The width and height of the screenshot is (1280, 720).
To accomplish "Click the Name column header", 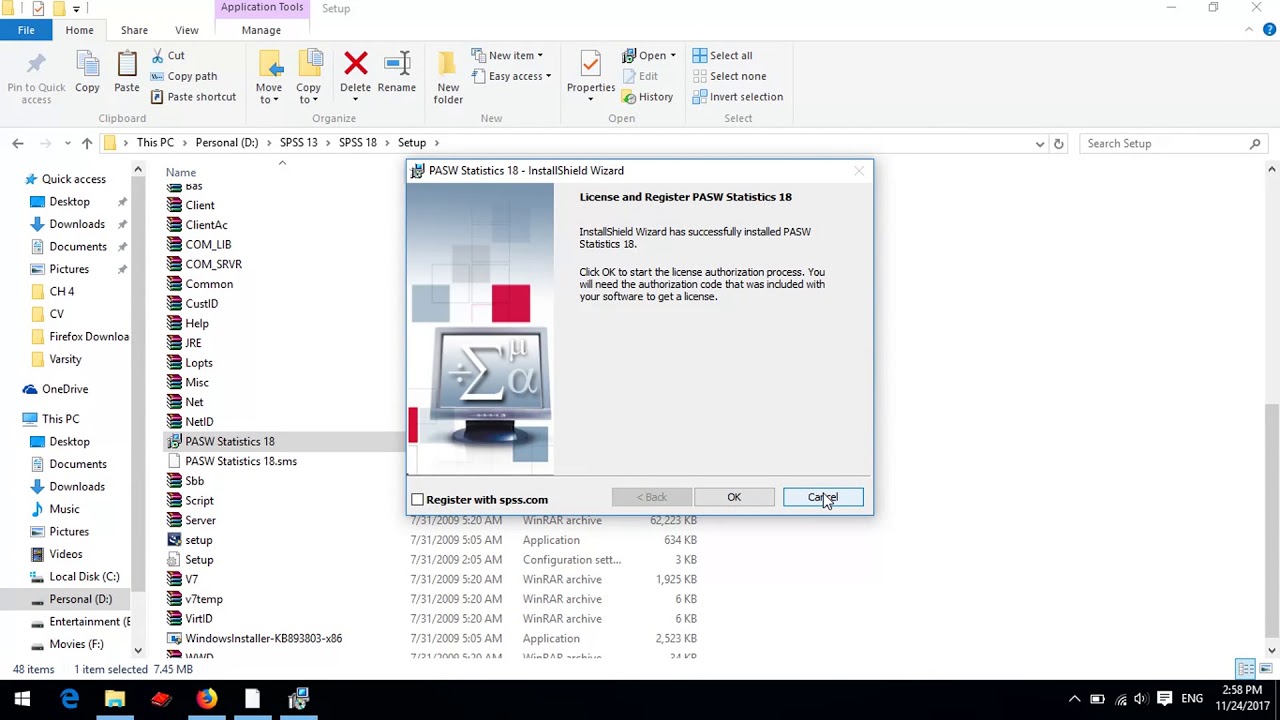I will 181,172.
